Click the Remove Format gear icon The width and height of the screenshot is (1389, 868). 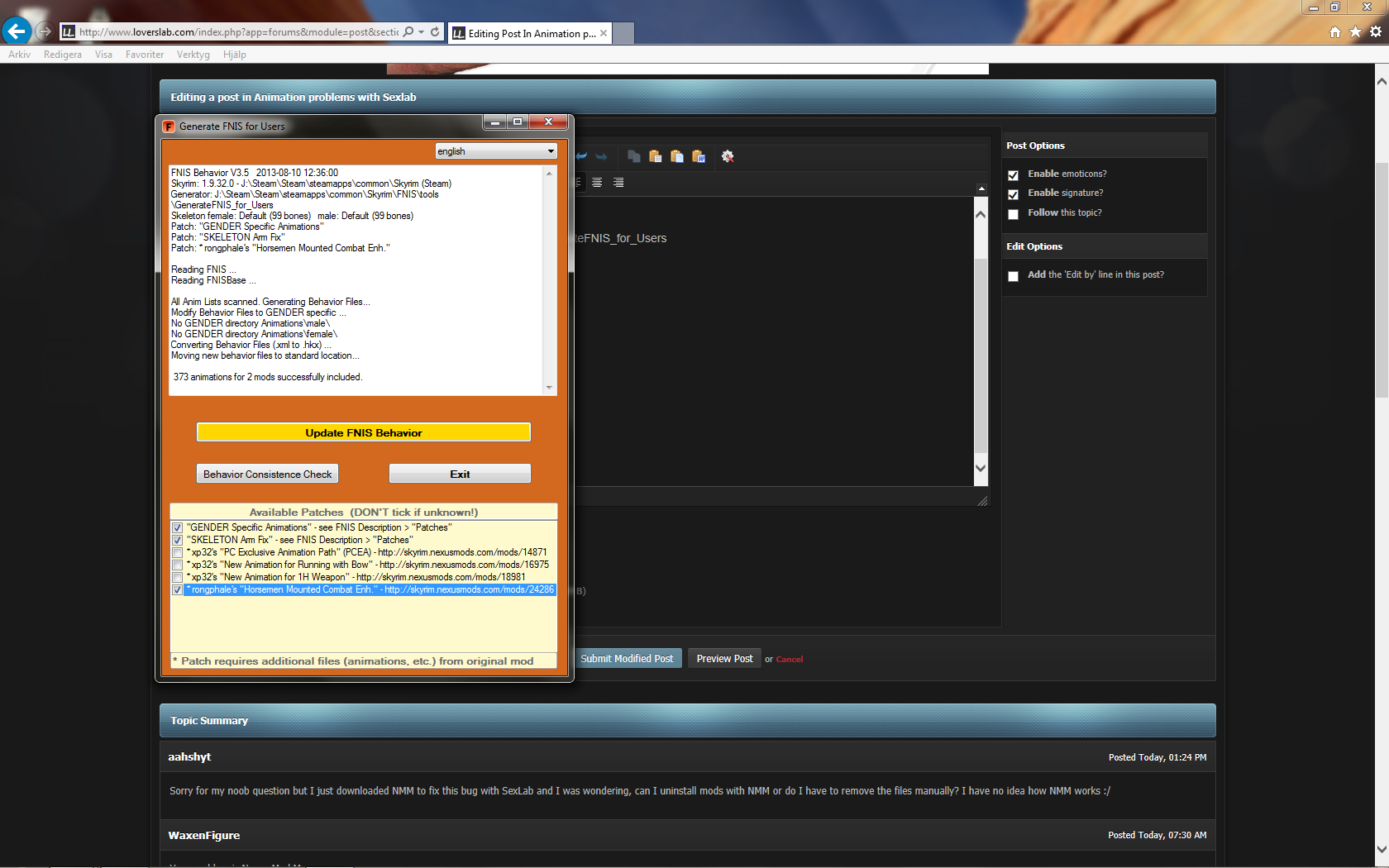pyautogui.click(x=728, y=156)
